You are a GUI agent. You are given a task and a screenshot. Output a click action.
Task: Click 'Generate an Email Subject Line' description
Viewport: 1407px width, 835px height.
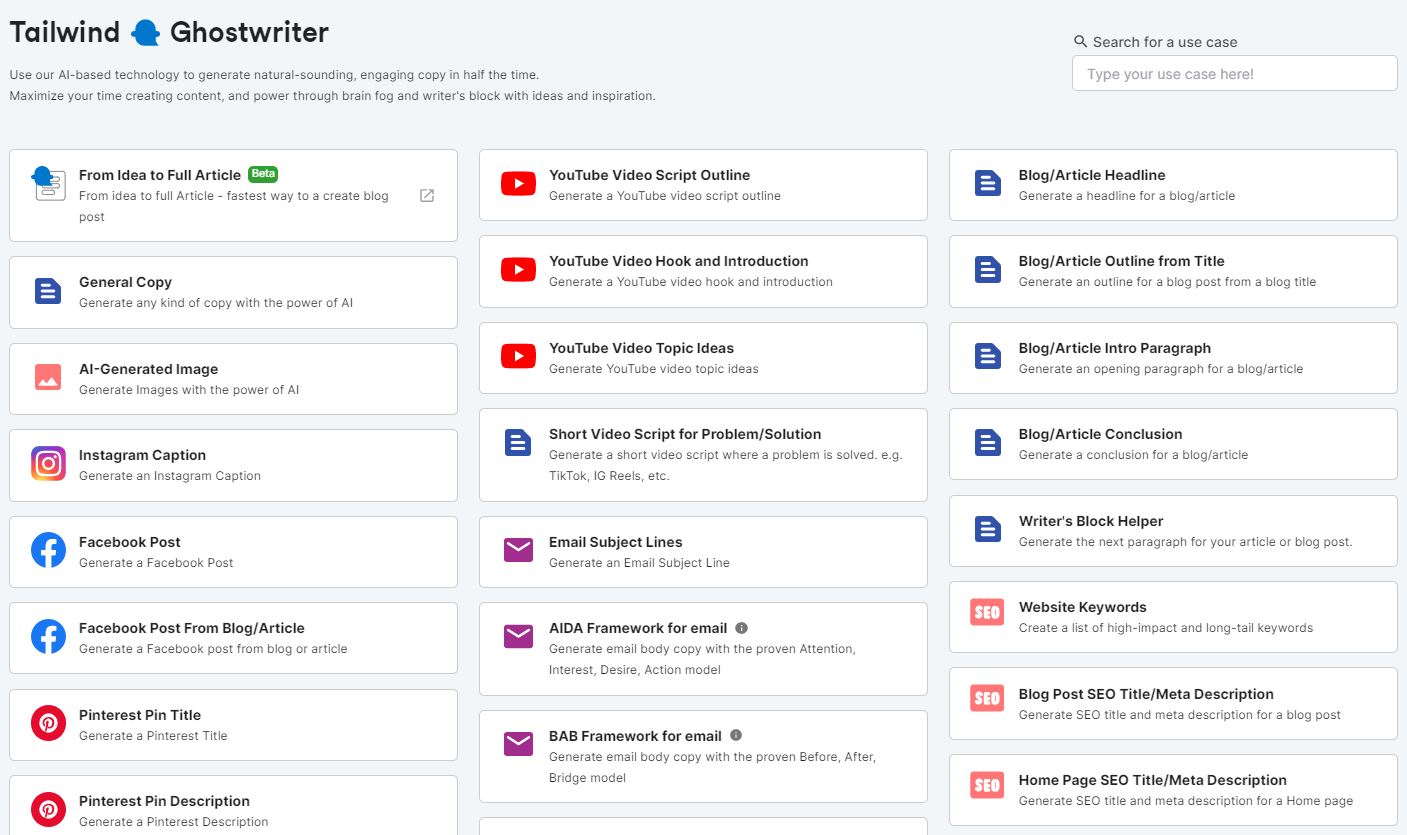[x=639, y=563]
